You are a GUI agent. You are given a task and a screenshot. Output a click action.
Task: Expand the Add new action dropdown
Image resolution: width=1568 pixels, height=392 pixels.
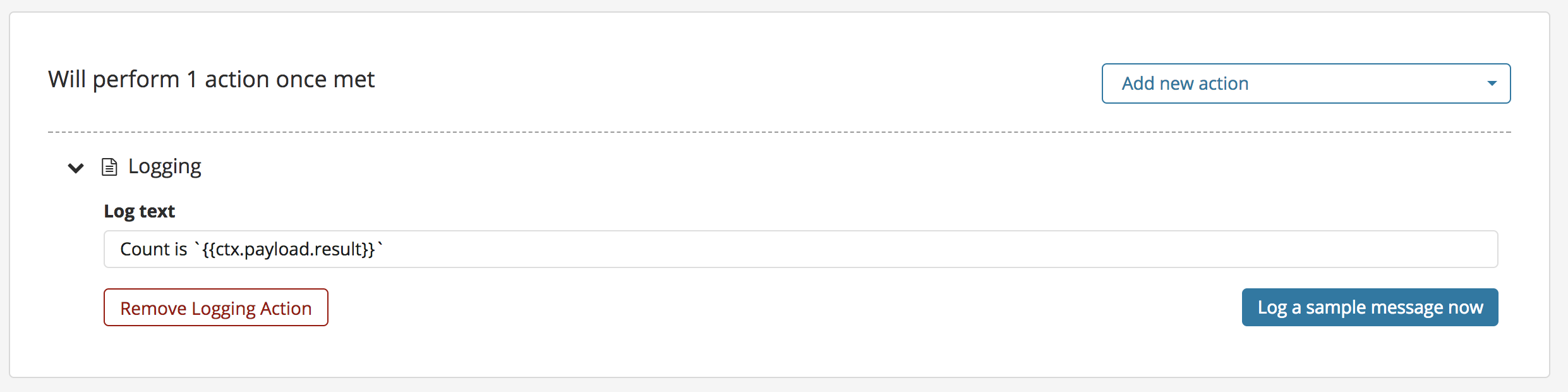(x=1308, y=83)
